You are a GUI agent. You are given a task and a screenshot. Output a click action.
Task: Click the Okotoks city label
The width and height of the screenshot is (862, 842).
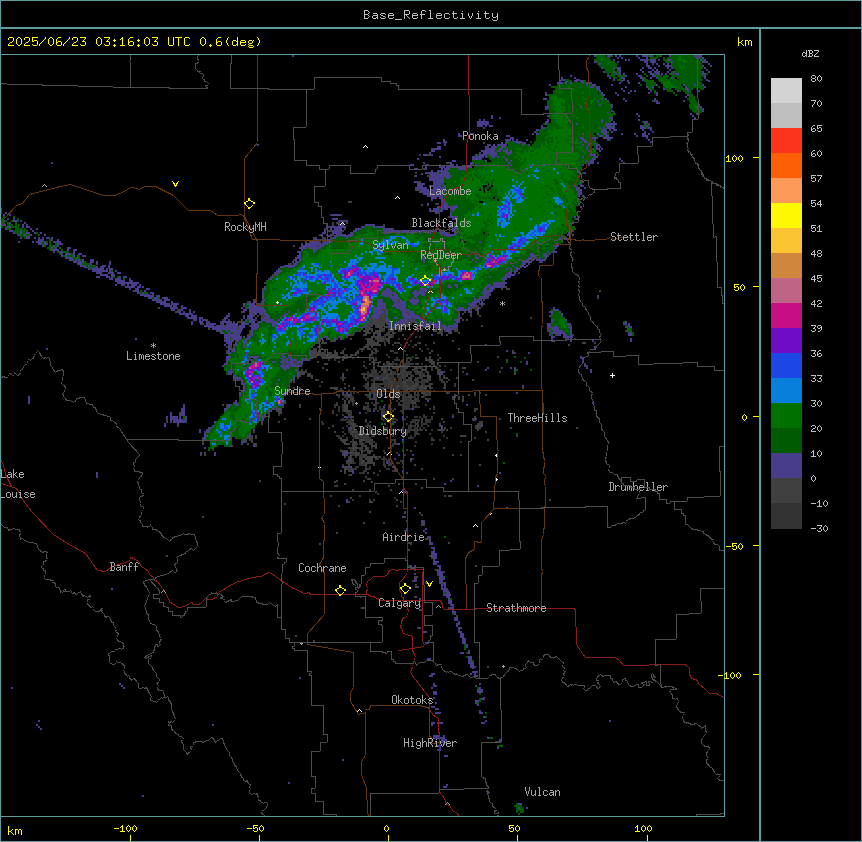[x=412, y=700]
